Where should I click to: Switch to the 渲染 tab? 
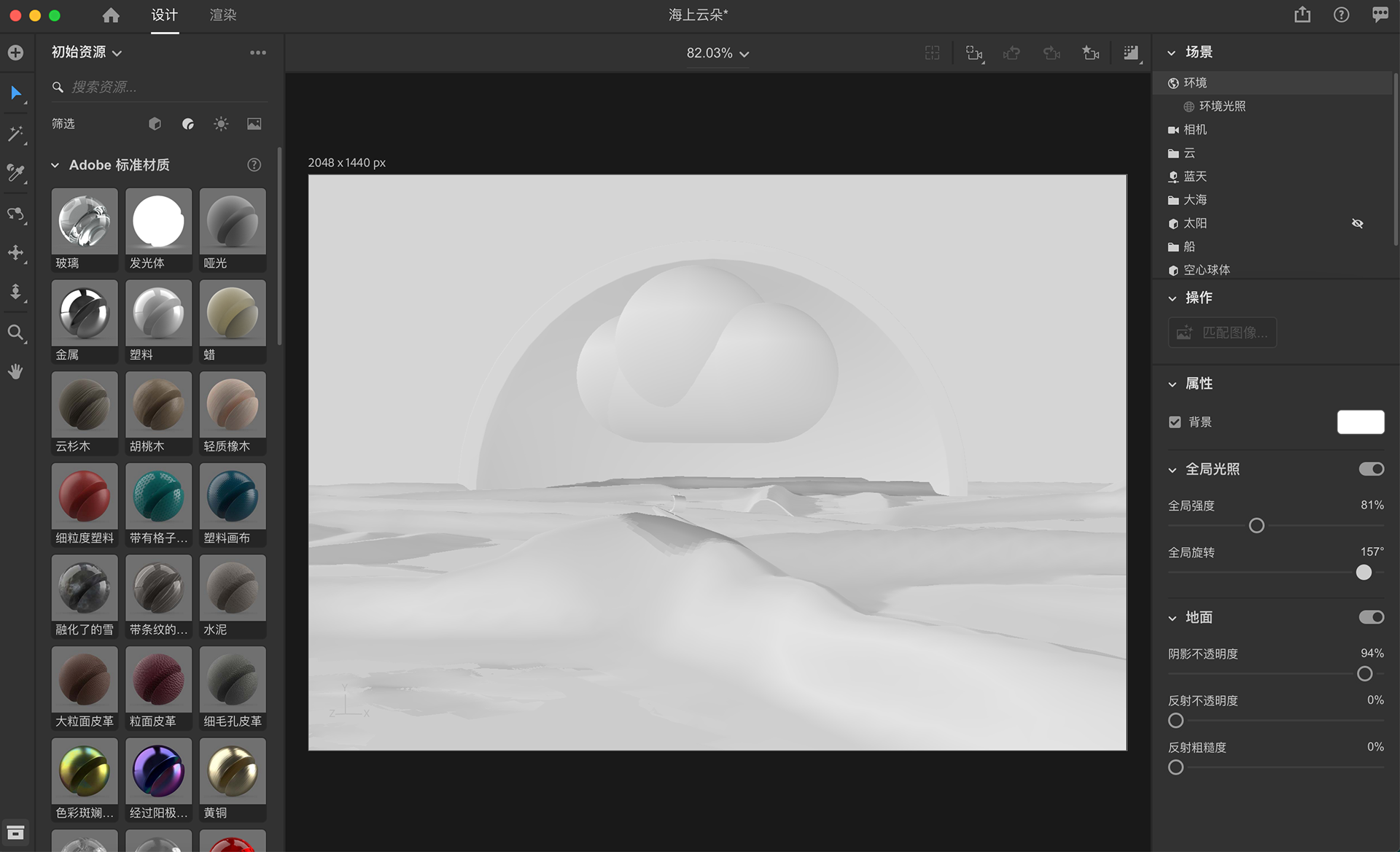coord(222,15)
